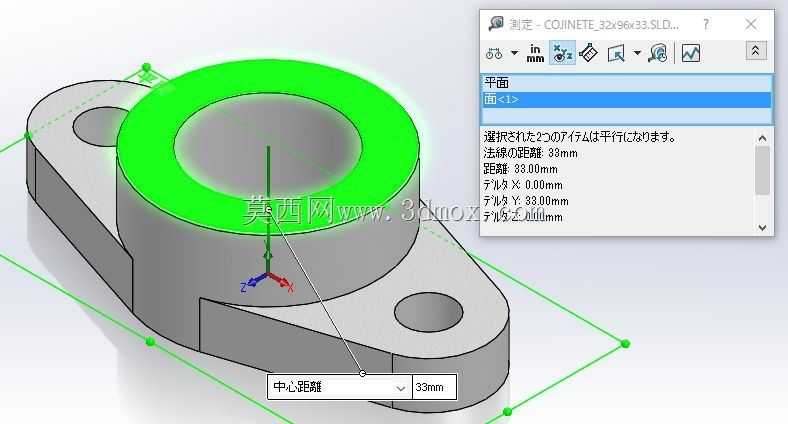
Task: Select 面<1> in the selection list
Action: pos(626,99)
